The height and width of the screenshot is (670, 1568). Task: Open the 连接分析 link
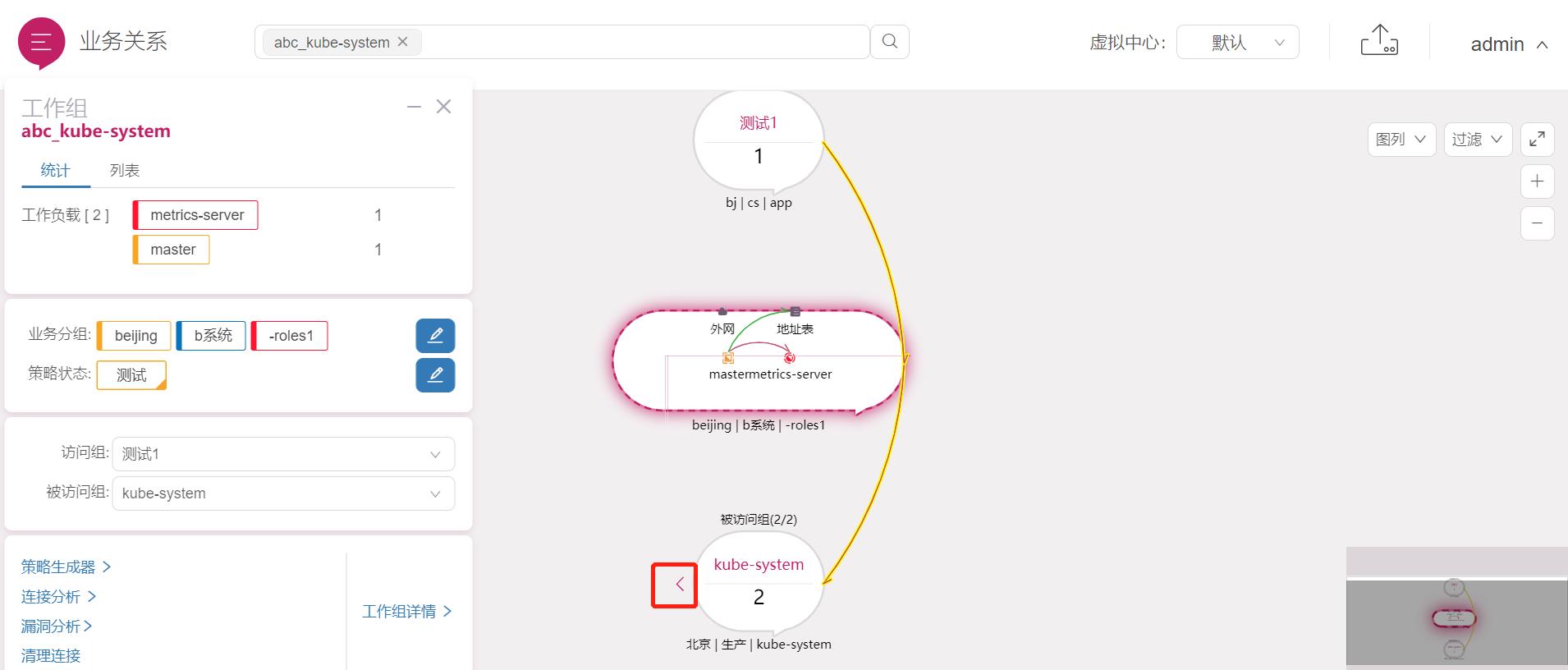pyautogui.click(x=59, y=597)
